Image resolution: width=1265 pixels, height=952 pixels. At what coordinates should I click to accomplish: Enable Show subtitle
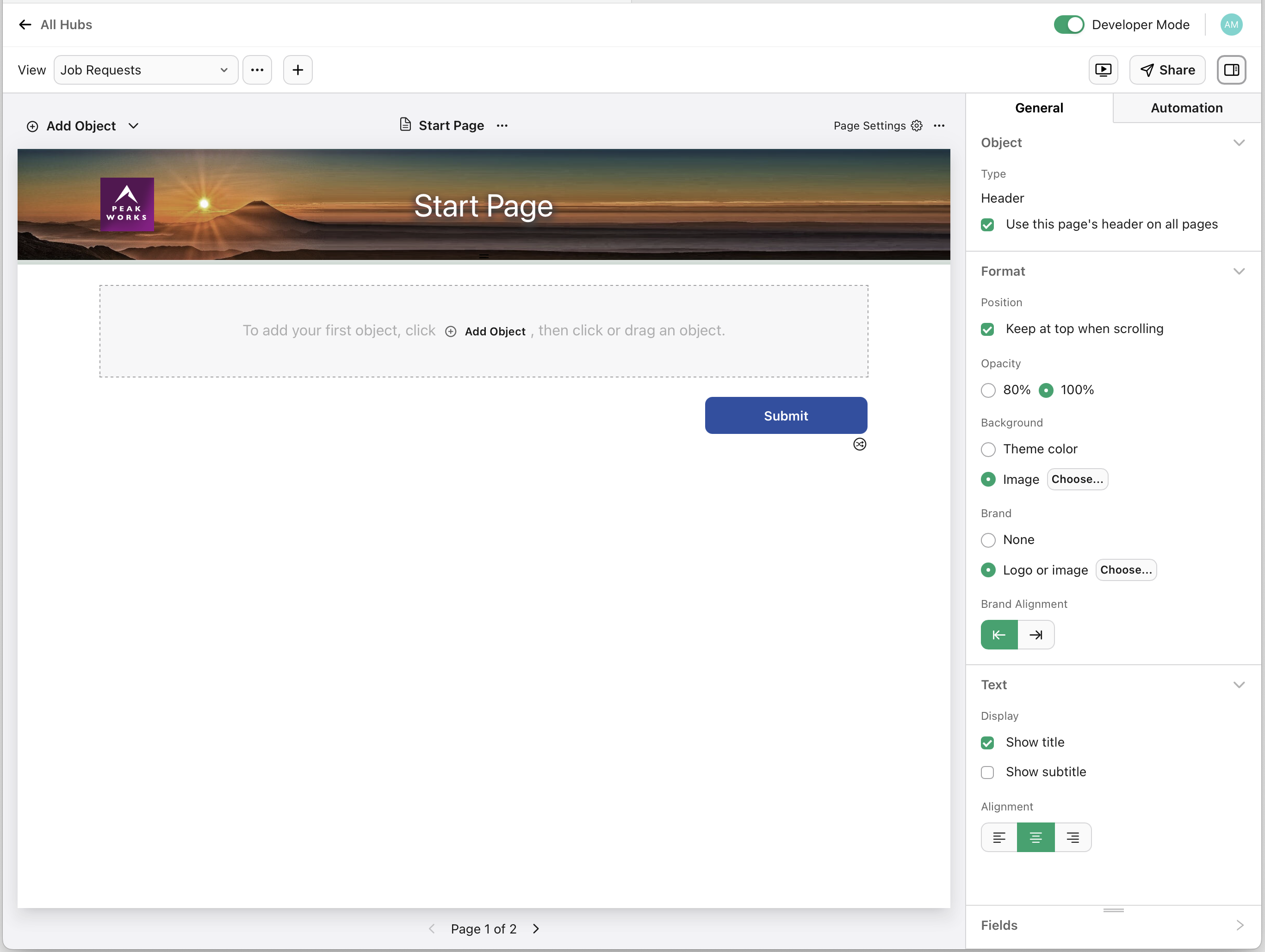coord(987,772)
